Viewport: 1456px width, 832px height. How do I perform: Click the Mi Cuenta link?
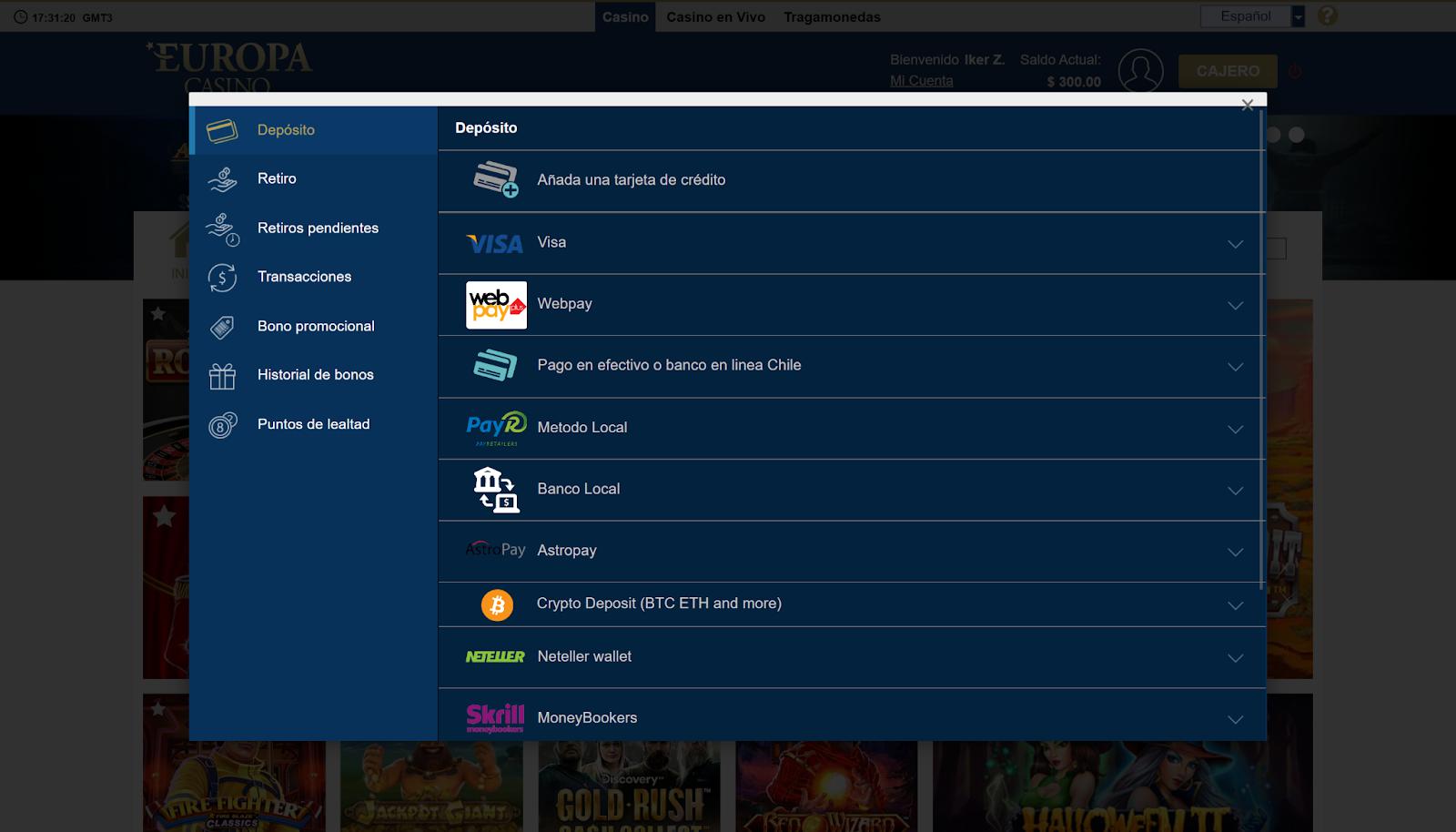click(x=922, y=81)
